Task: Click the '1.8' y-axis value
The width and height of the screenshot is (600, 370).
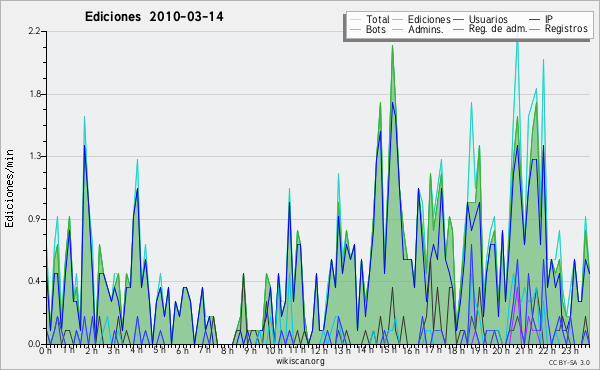Action: [x=35, y=94]
